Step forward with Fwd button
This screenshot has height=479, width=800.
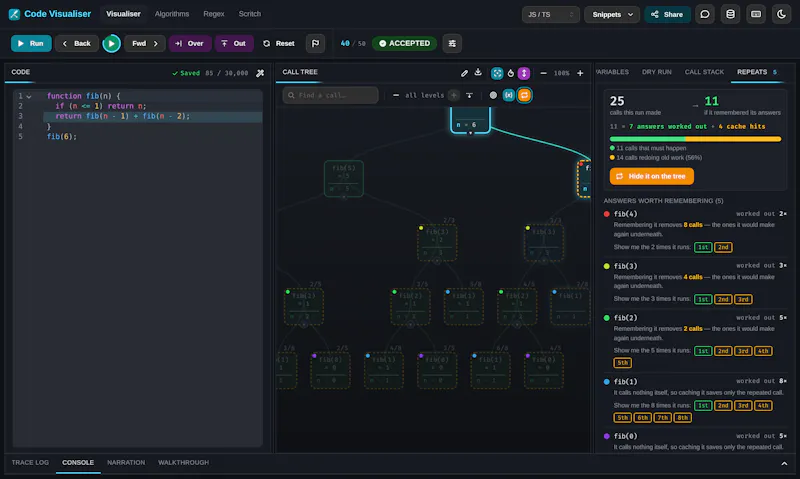[x=145, y=43]
